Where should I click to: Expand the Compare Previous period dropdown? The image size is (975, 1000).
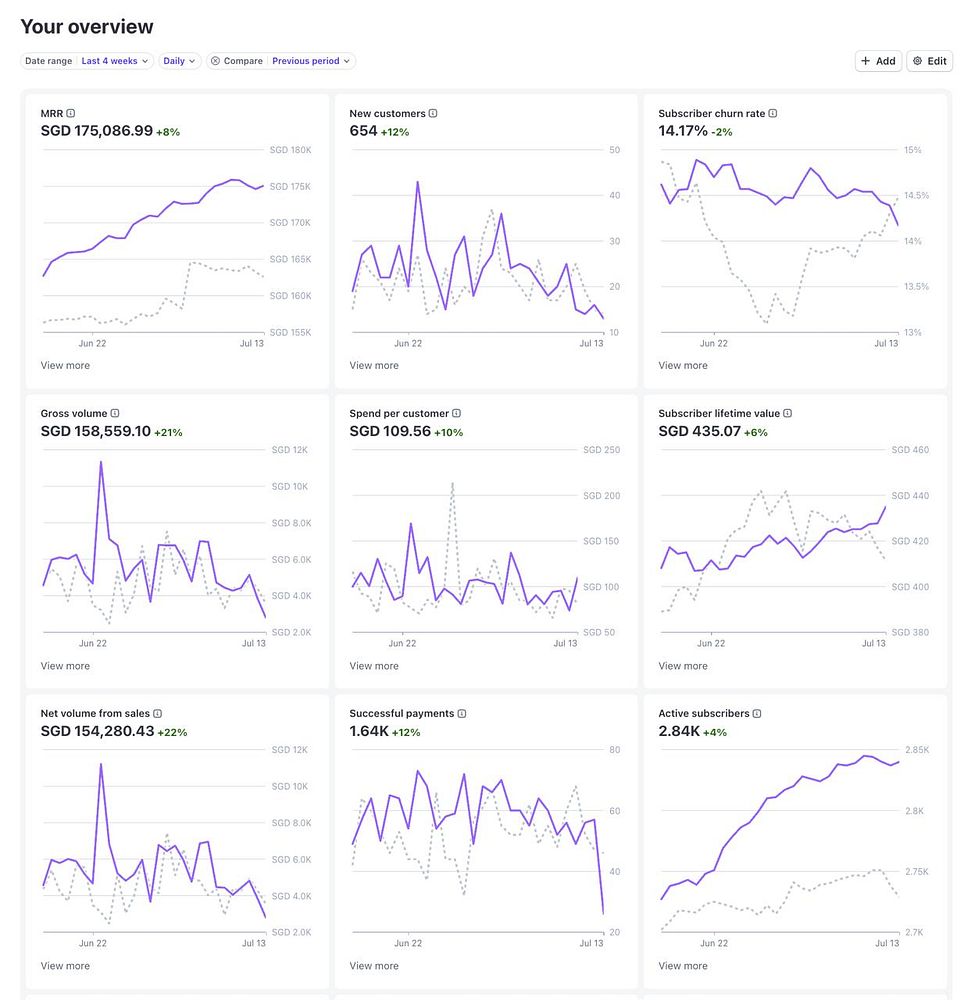click(311, 61)
